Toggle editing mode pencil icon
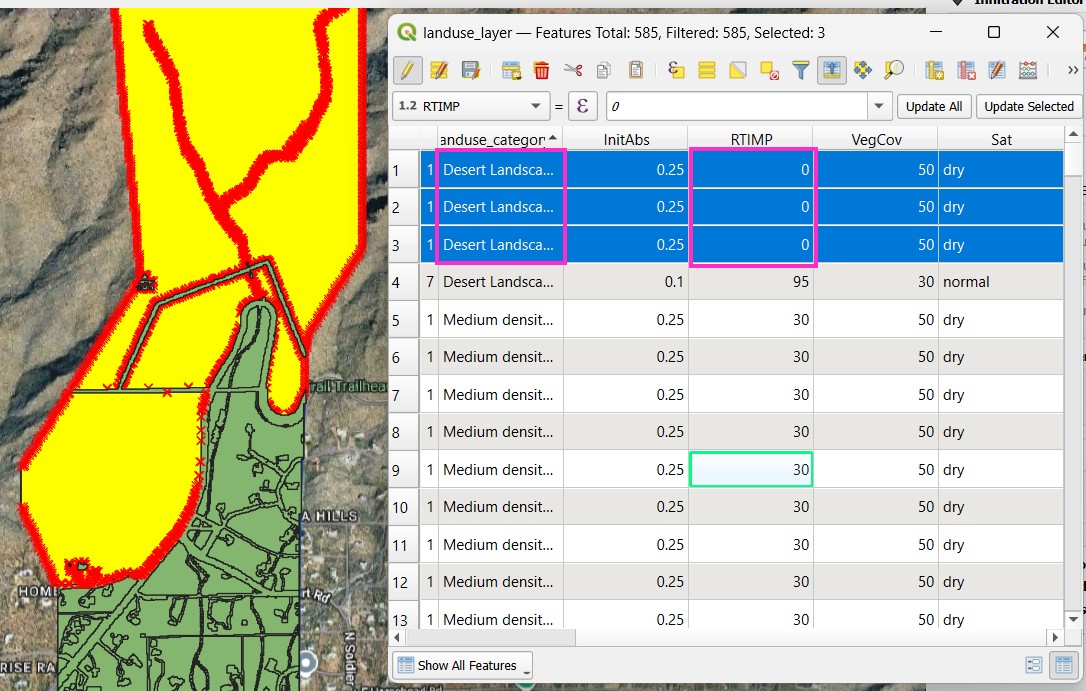Screen dimensions: 1086x691 pos(407,70)
